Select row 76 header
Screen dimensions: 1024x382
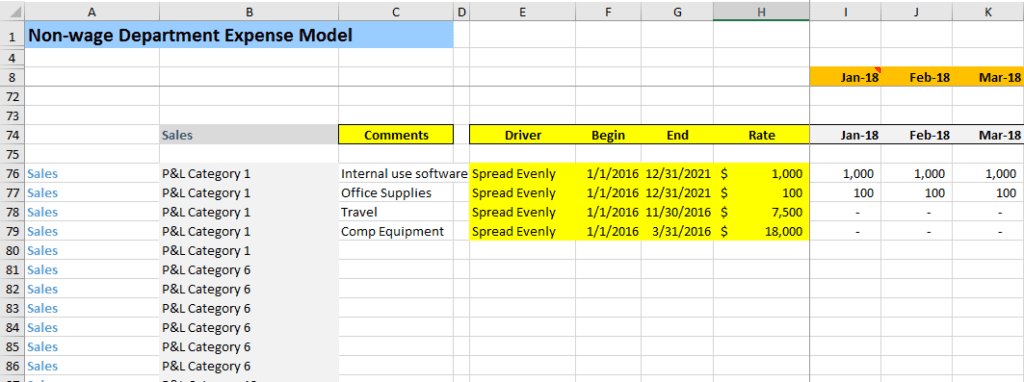[x=12, y=174]
